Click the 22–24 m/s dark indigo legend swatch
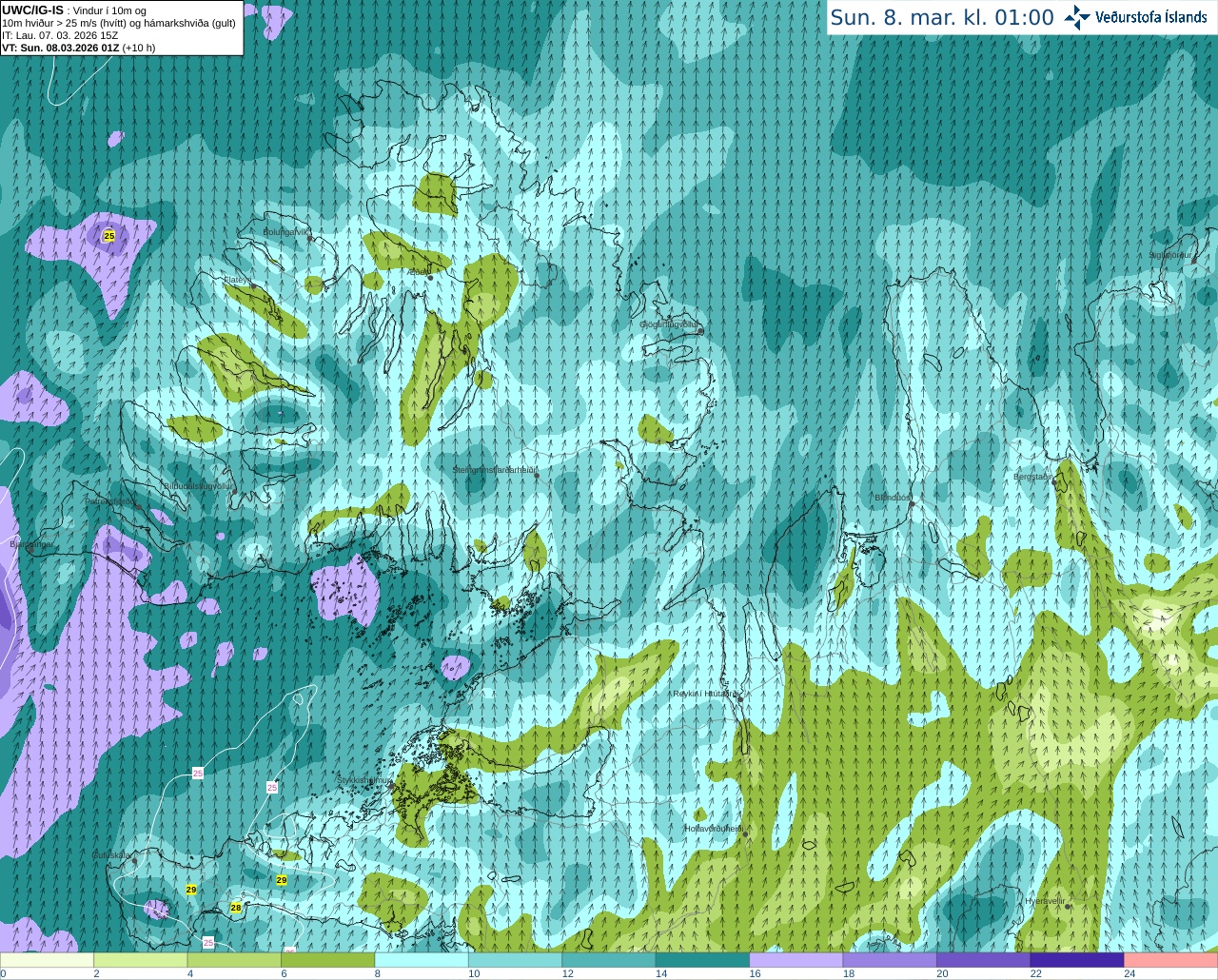This screenshot has height=980, width=1218. tap(1077, 960)
